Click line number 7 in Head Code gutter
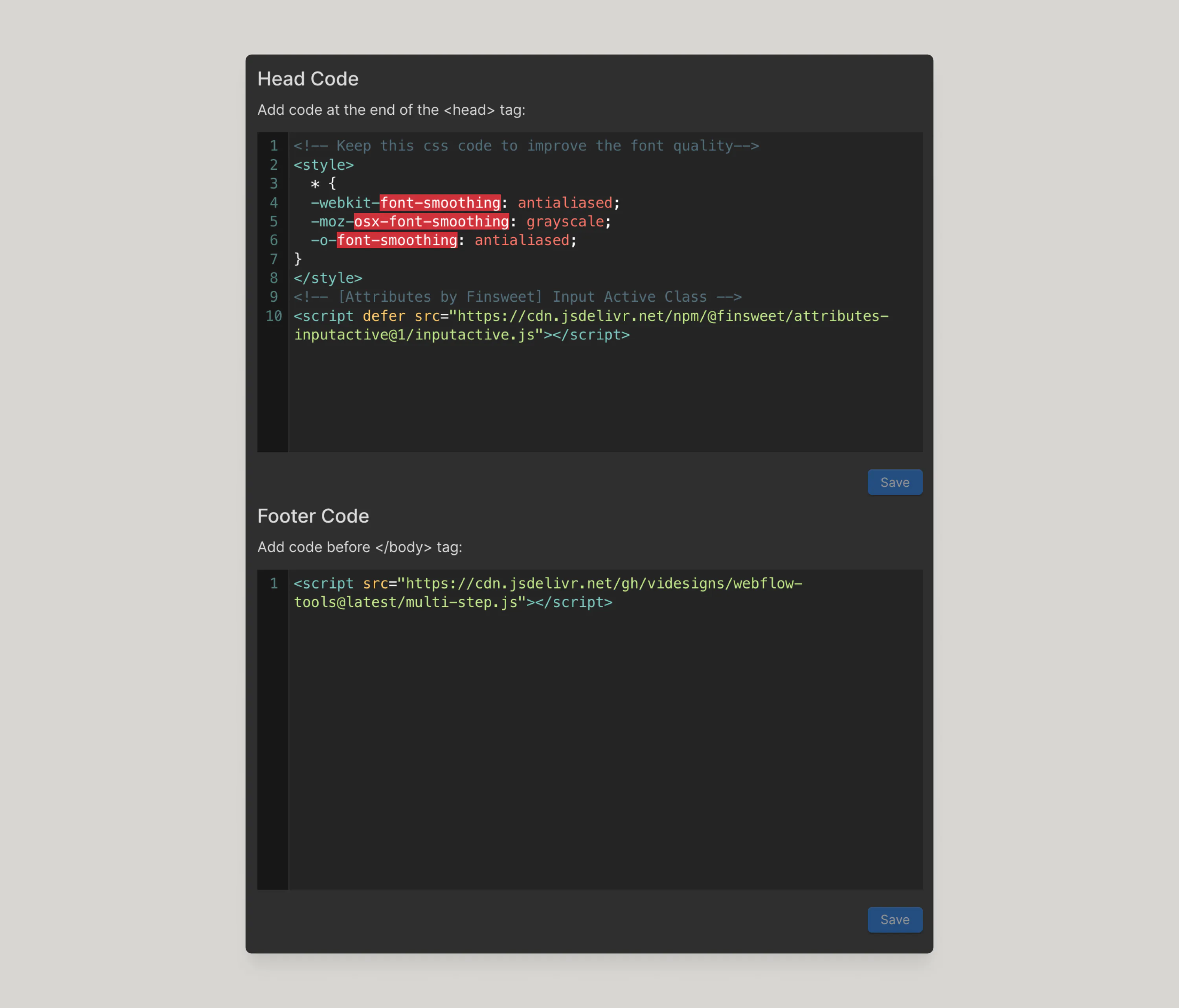 coord(274,259)
